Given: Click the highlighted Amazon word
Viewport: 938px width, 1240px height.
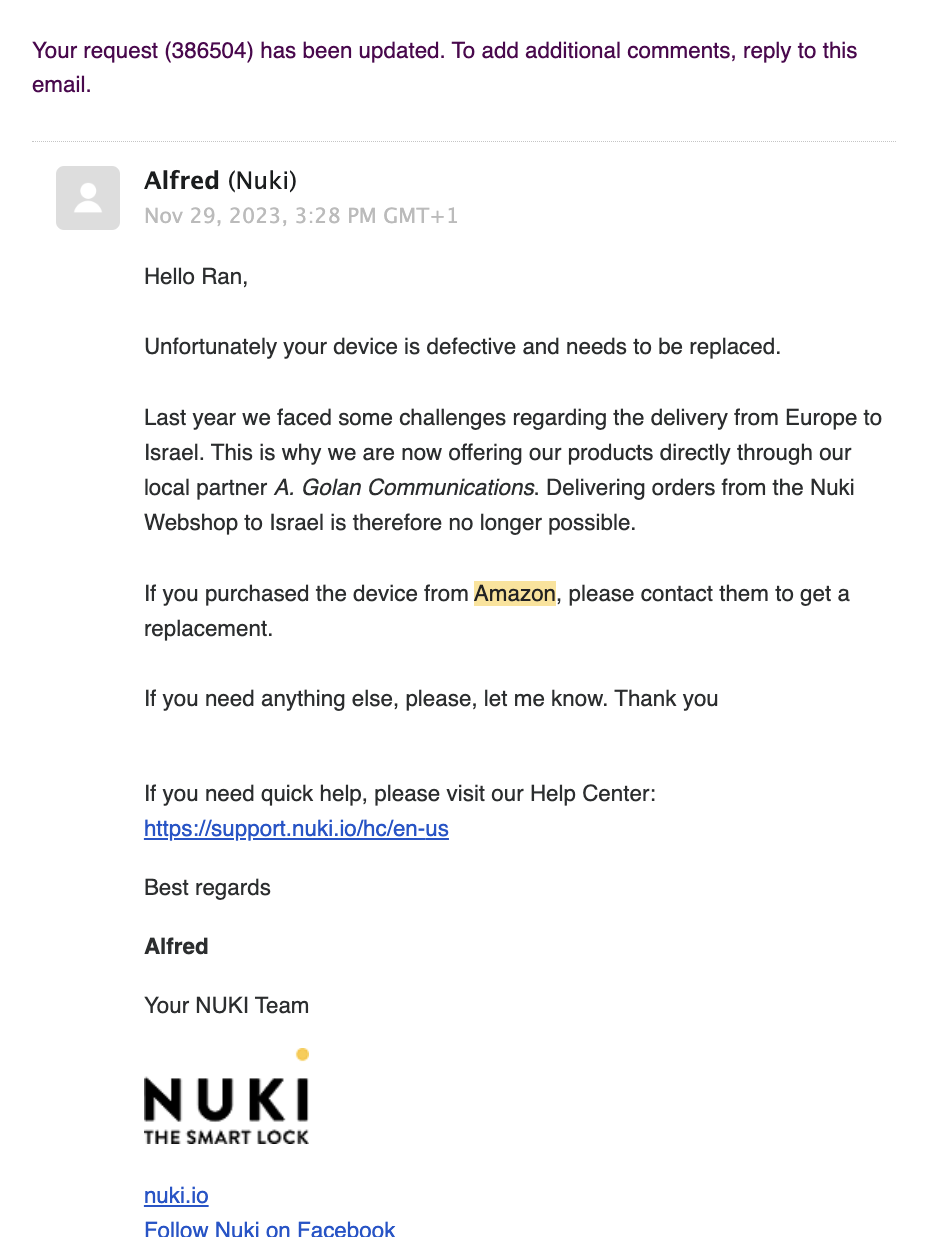Looking at the screenshot, I should pos(515,594).
